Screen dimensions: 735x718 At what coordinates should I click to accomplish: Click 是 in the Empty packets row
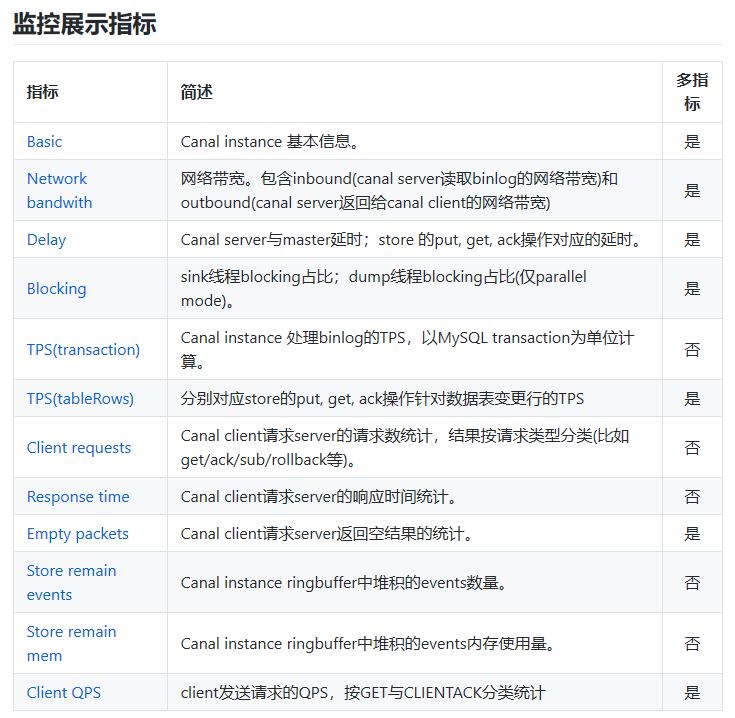(x=692, y=534)
